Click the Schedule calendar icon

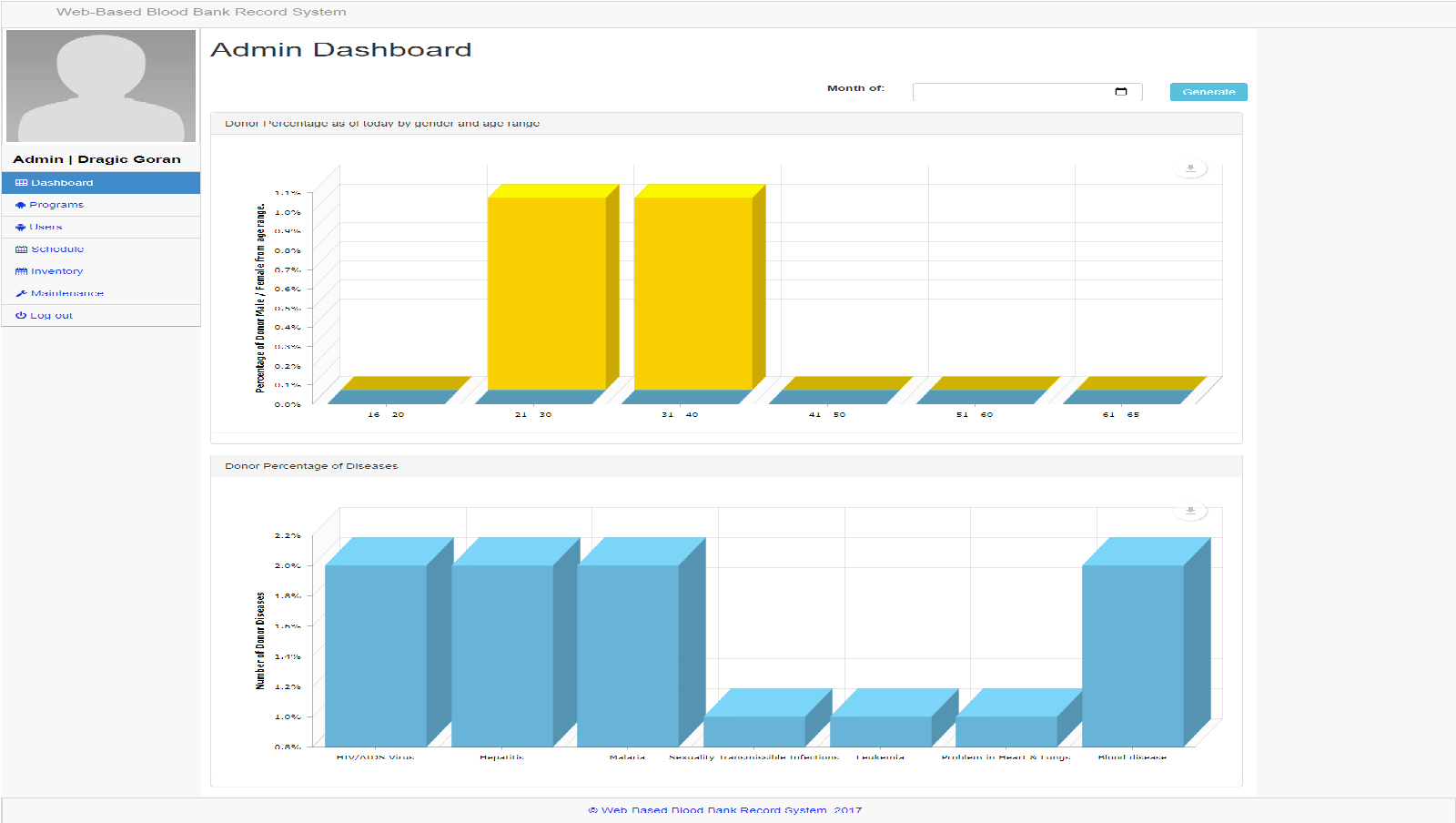pos(21,249)
